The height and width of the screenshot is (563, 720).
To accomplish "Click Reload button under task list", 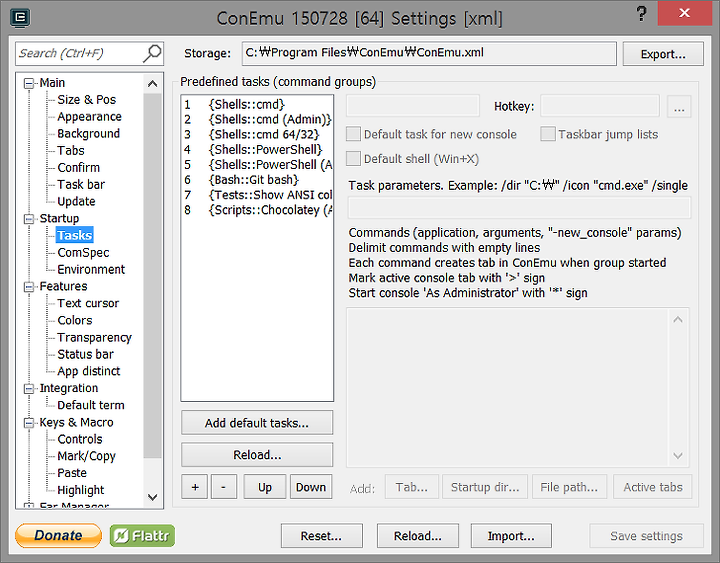I will [x=257, y=455].
